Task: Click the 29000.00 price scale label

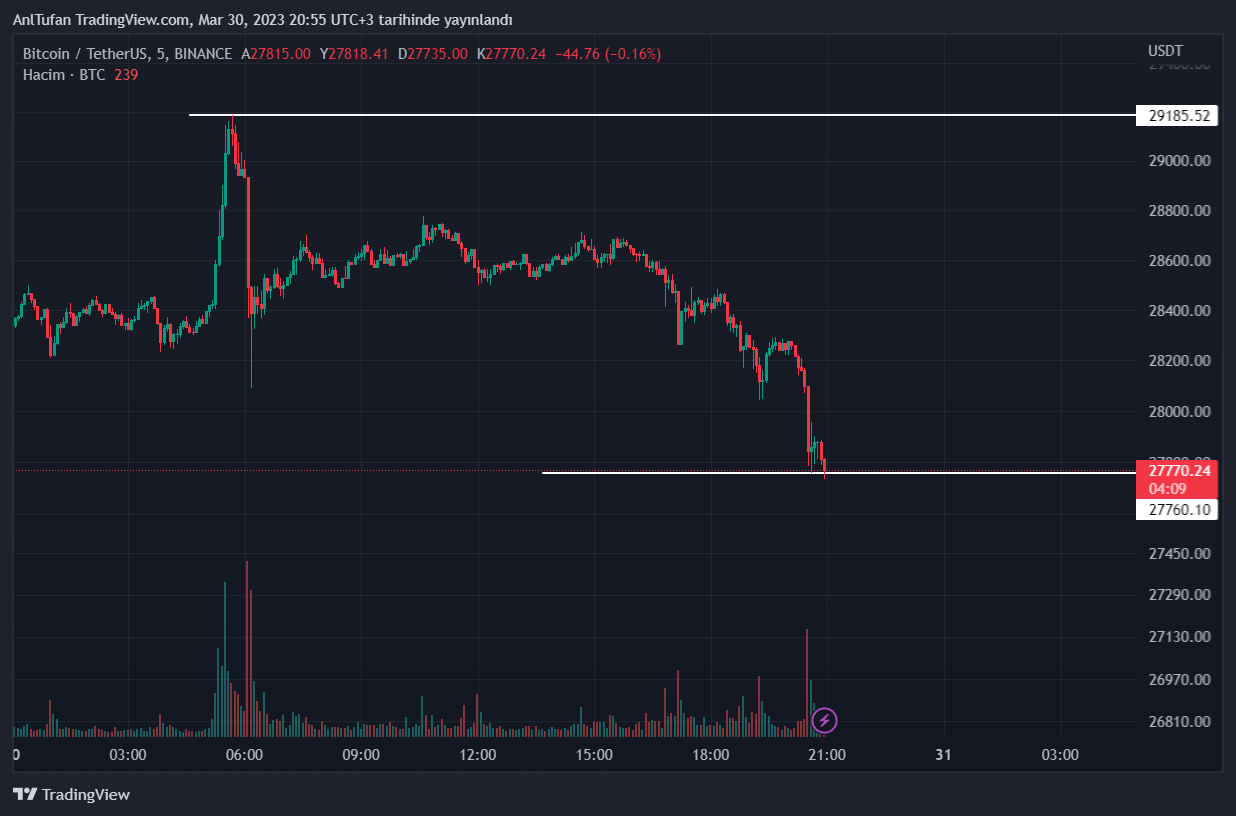Action: pos(1179,161)
